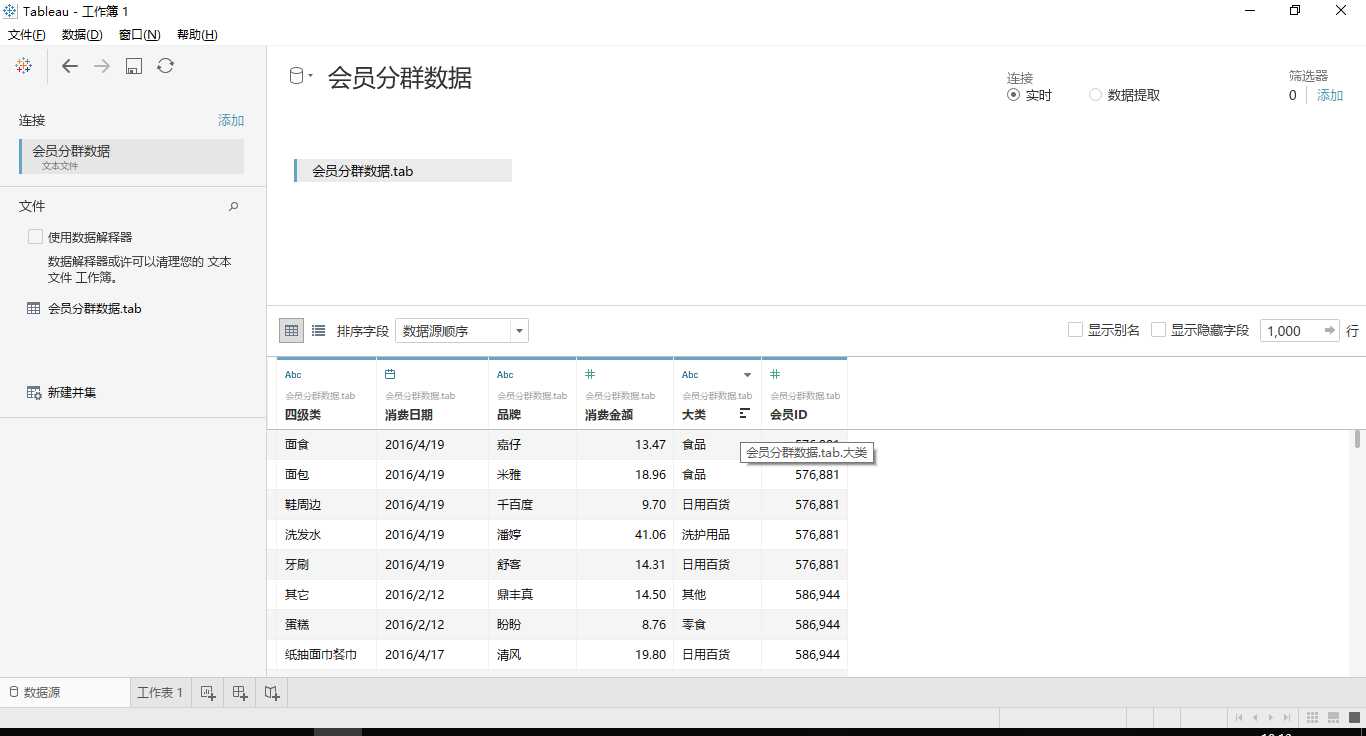
Task: Open the 帮助(H) menu
Action: click(197, 35)
